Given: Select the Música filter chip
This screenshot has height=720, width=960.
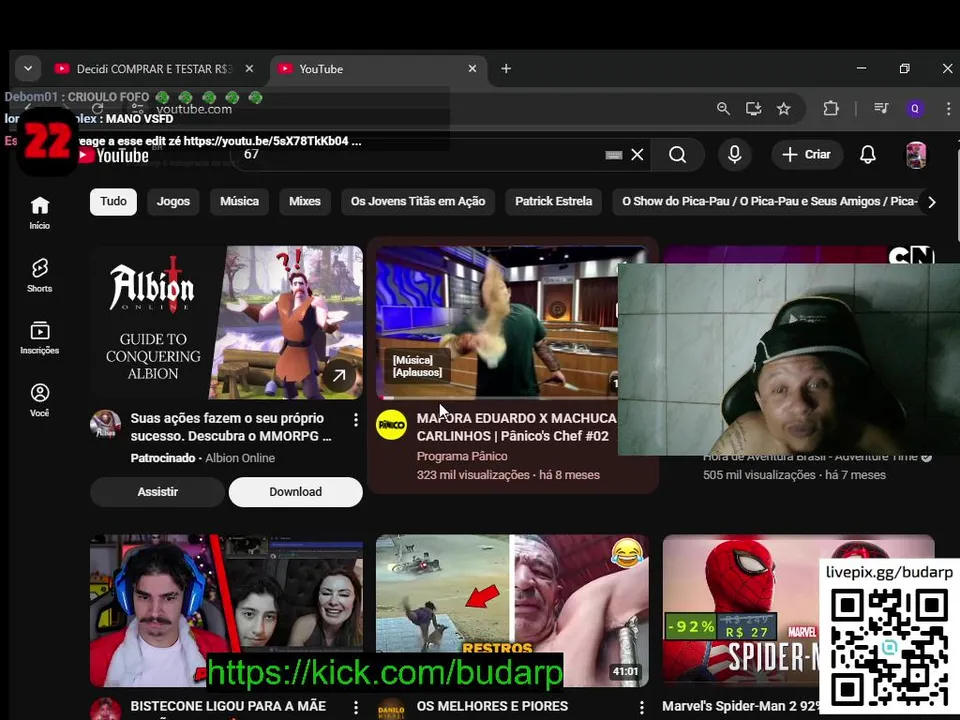Looking at the screenshot, I should [x=239, y=201].
